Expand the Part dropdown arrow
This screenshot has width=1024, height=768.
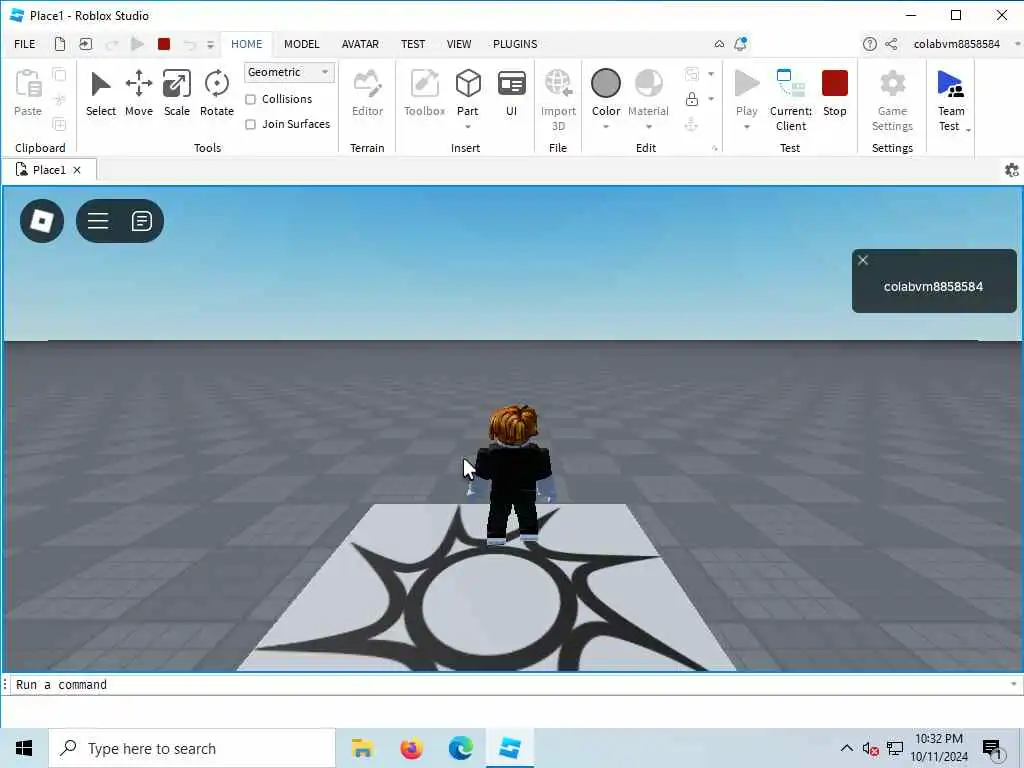click(468, 127)
